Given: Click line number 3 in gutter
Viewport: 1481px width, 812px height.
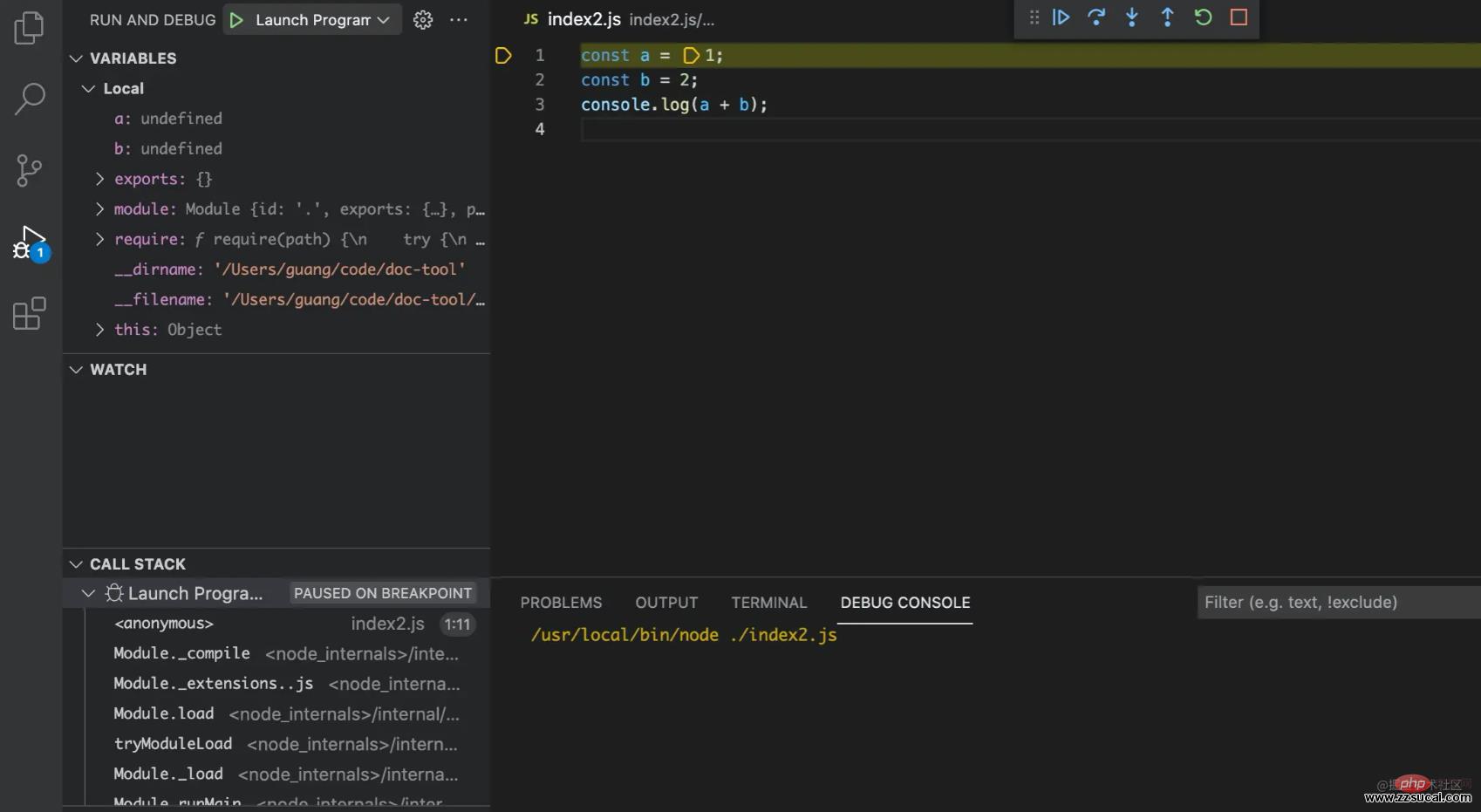Looking at the screenshot, I should click(x=540, y=105).
